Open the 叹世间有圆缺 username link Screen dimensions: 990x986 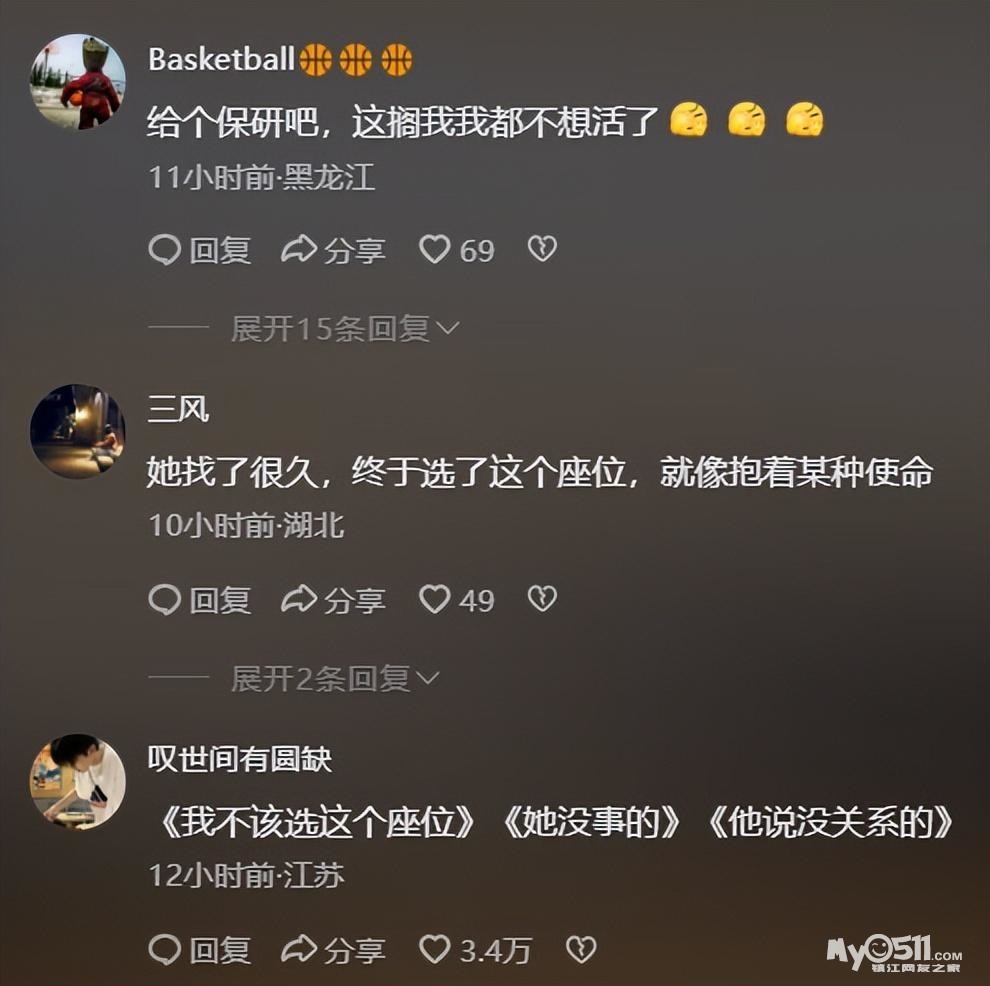point(240,758)
